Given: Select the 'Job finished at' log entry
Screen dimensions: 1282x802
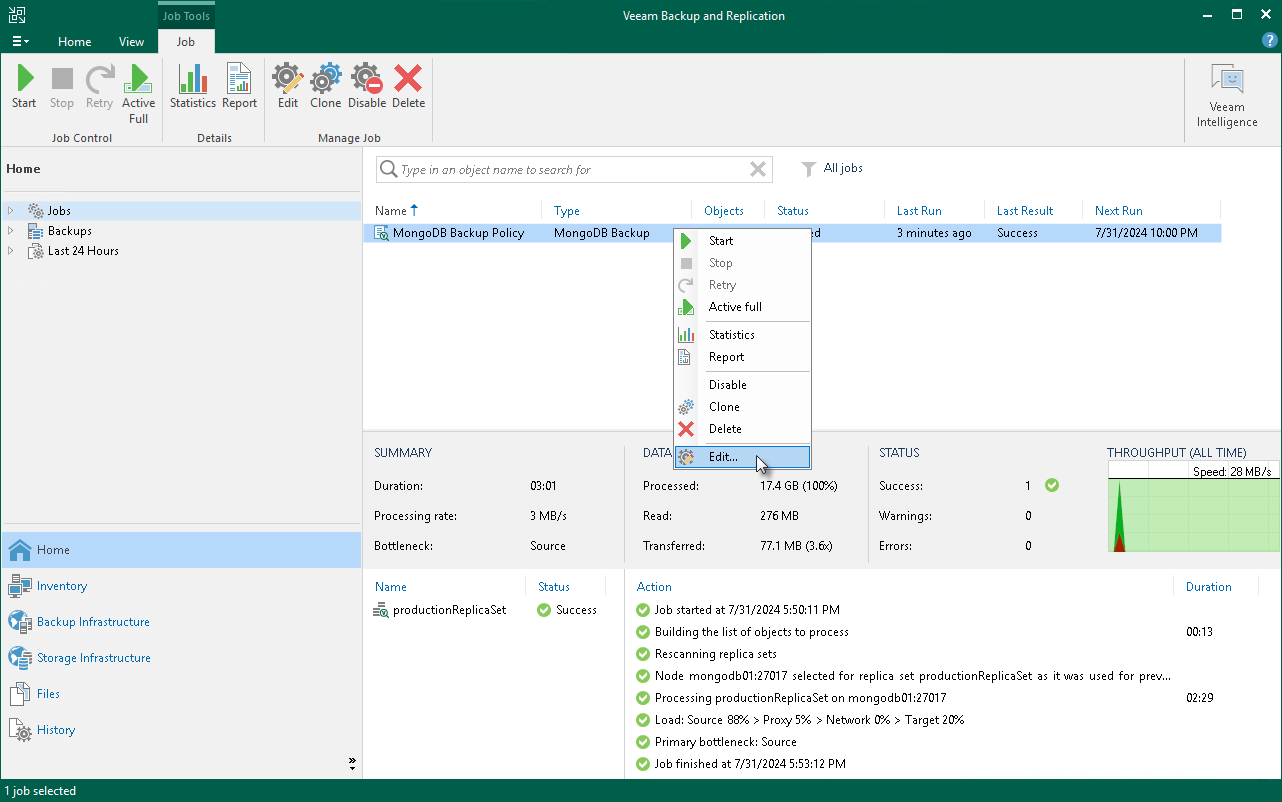Looking at the screenshot, I should 749,764.
